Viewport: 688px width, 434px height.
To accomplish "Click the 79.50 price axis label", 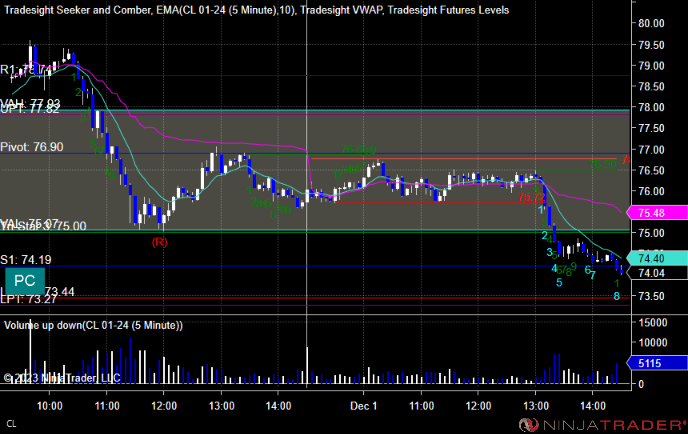I will point(651,45).
